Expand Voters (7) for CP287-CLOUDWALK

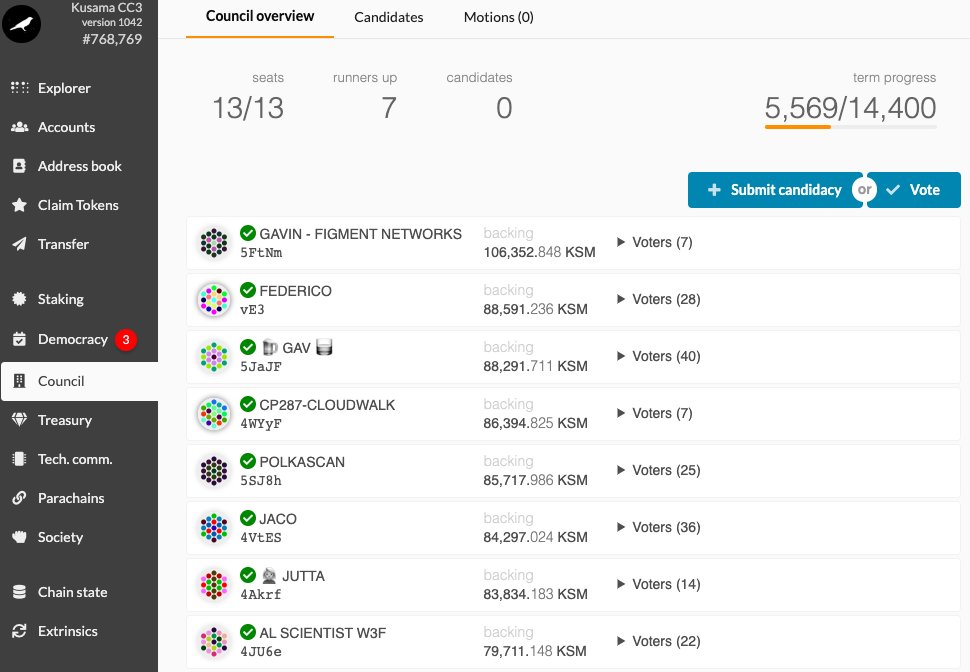click(x=655, y=413)
